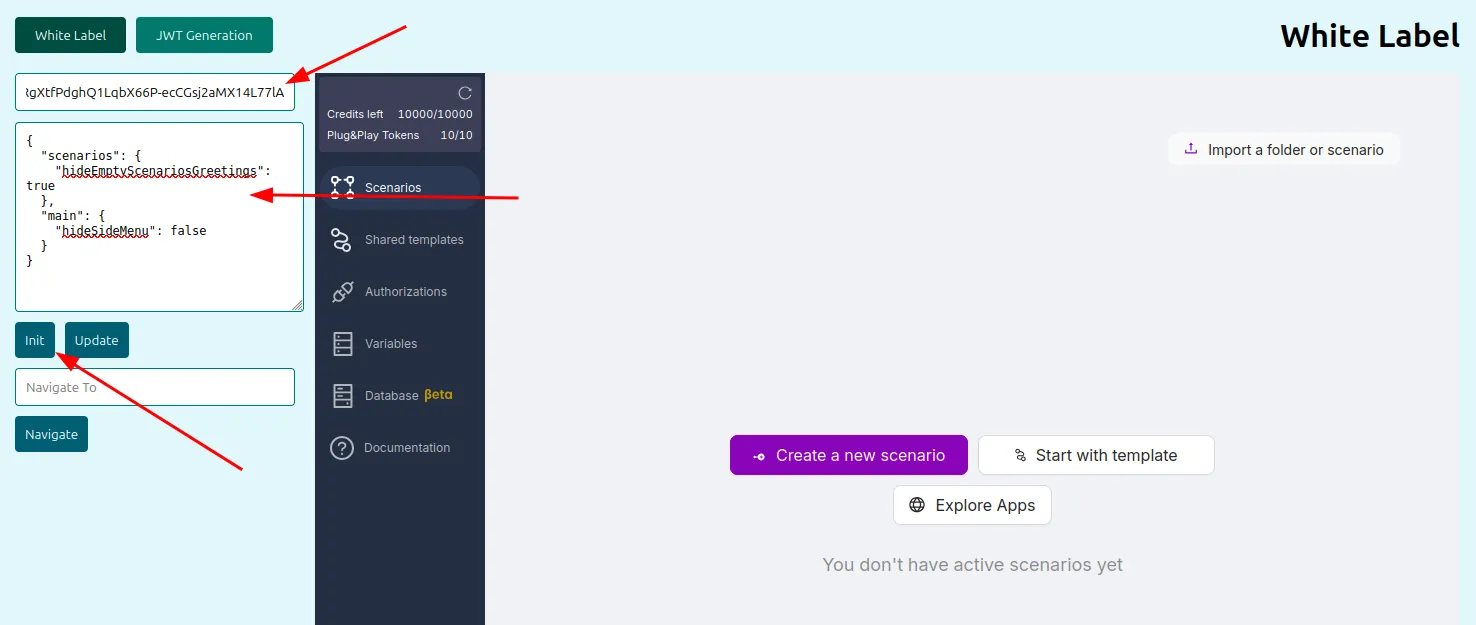Viewport: 1476px width, 625px height.
Task: Click the Variables sidebar icon
Action: coord(343,344)
